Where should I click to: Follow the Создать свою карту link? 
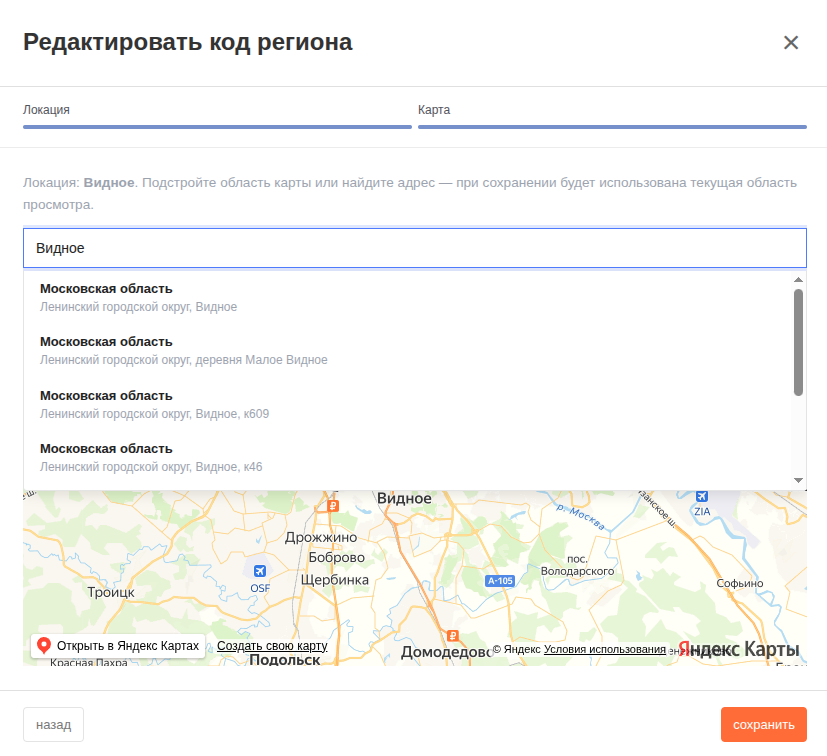click(272, 646)
